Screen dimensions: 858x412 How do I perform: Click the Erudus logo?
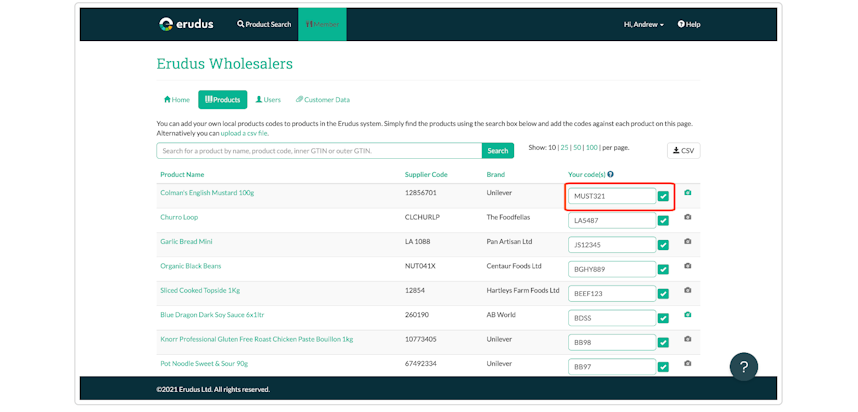(x=186, y=24)
